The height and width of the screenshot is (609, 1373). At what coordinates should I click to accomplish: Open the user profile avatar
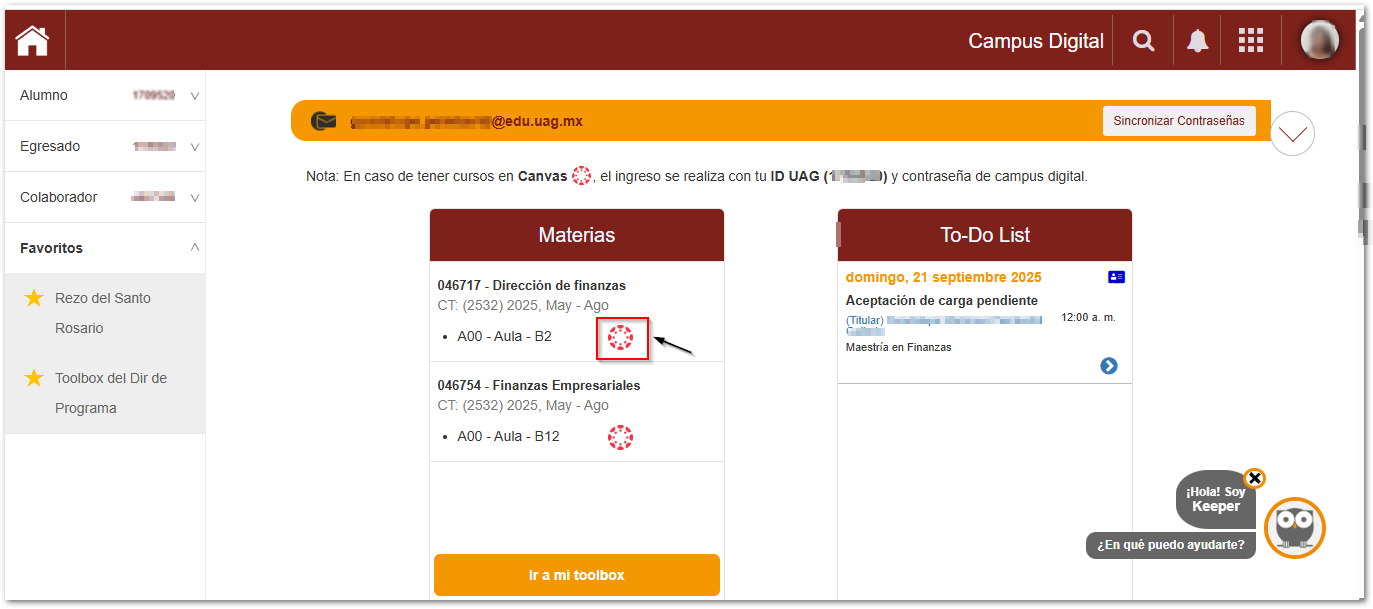1319,40
